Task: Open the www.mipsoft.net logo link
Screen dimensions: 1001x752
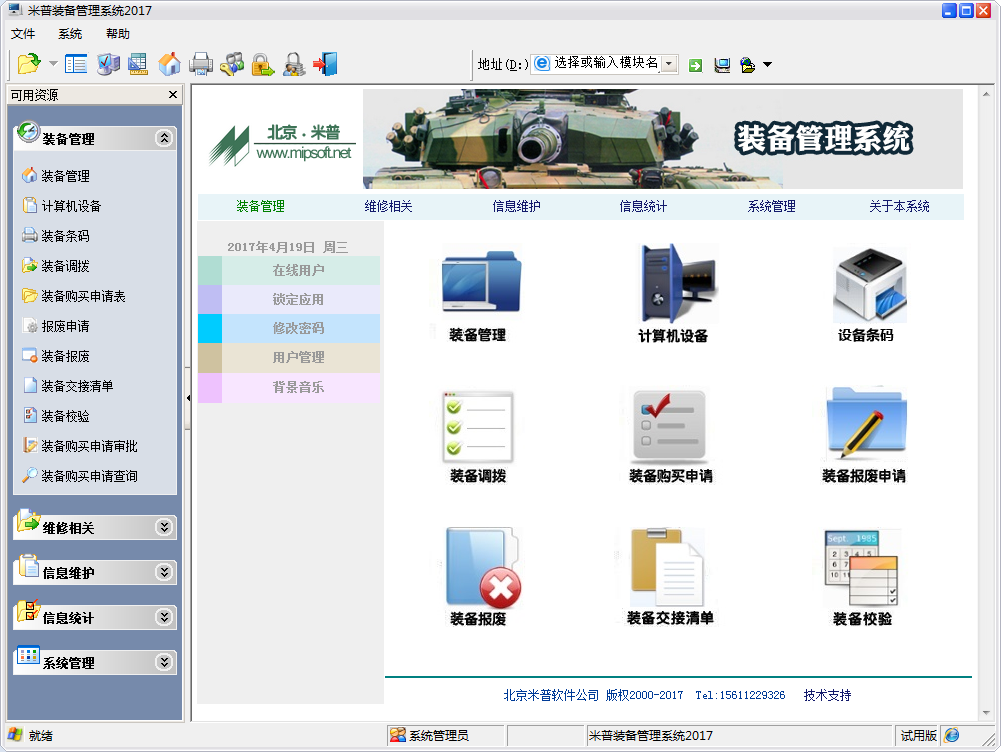Action: click(x=304, y=153)
